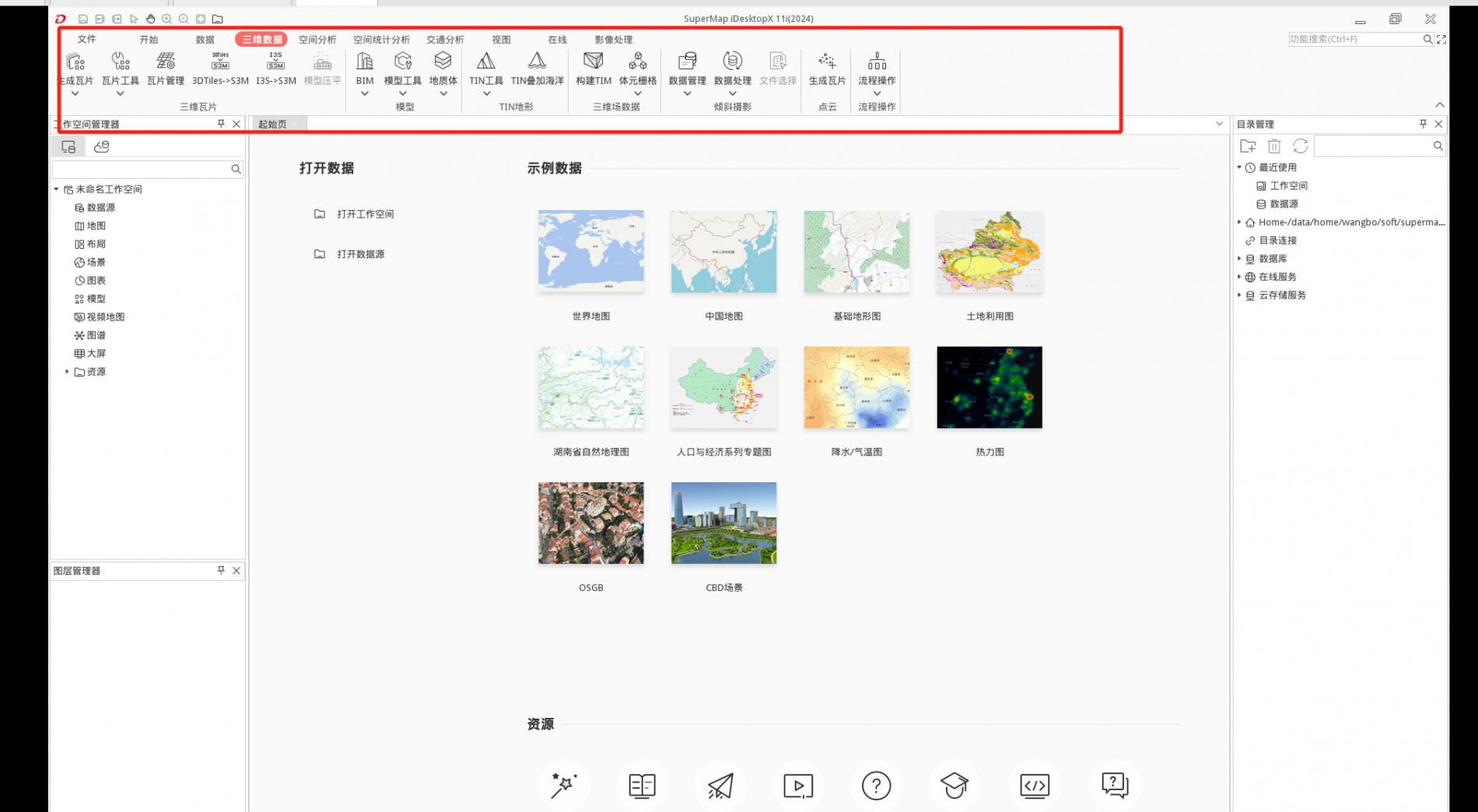Click 打开数据源 link
The height and width of the screenshot is (812, 1478).
coord(361,254)
